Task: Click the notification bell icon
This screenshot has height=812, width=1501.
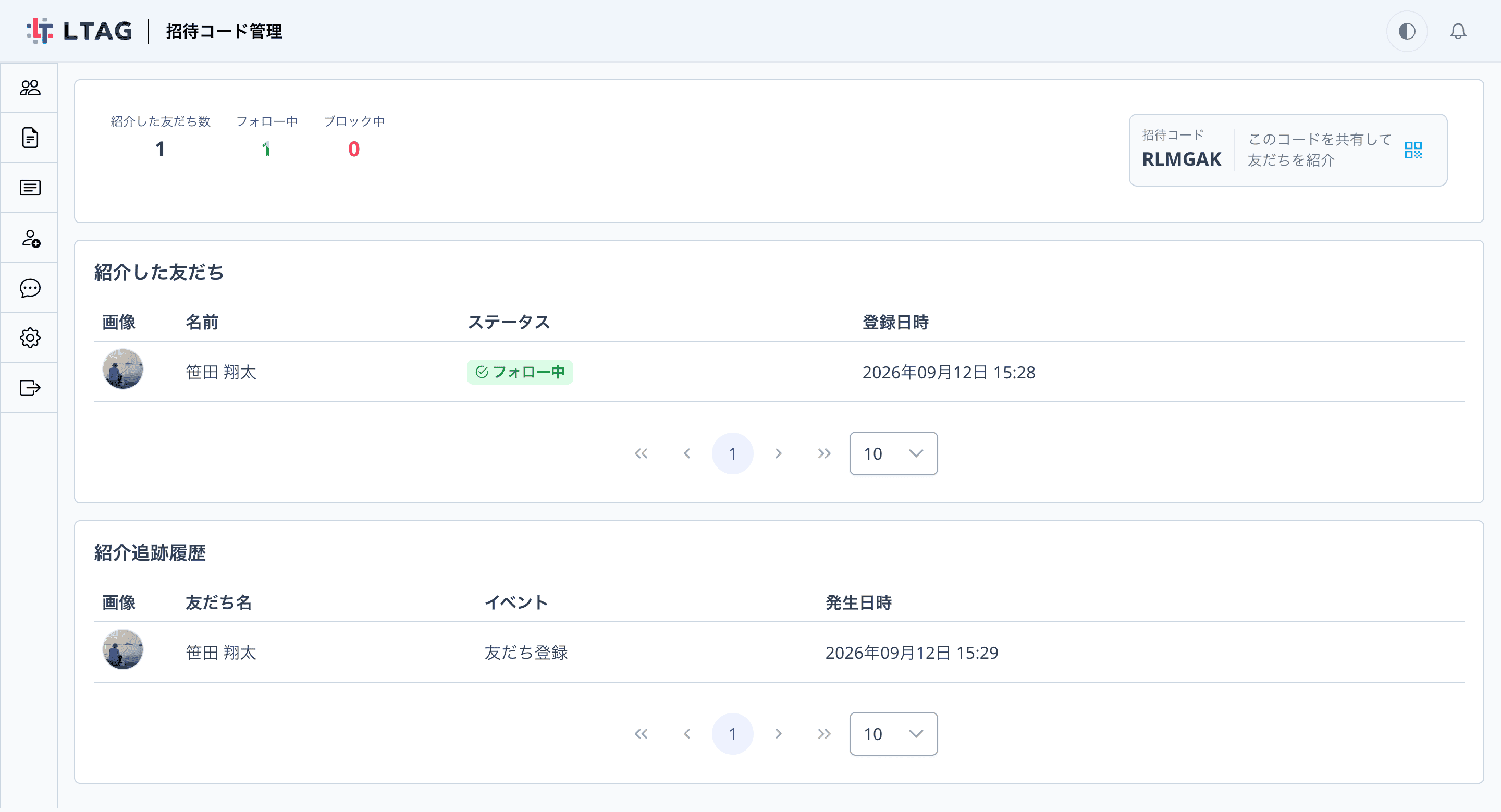Action: (1458, 31)
